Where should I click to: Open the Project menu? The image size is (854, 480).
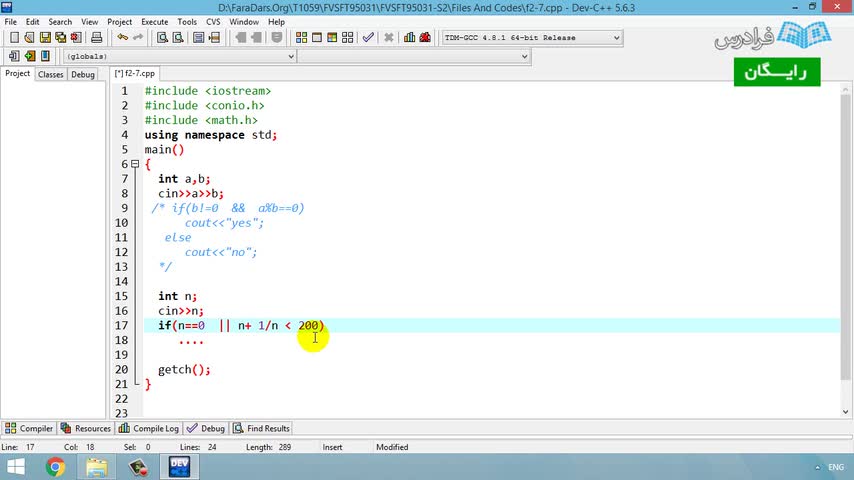pos(119,22)
